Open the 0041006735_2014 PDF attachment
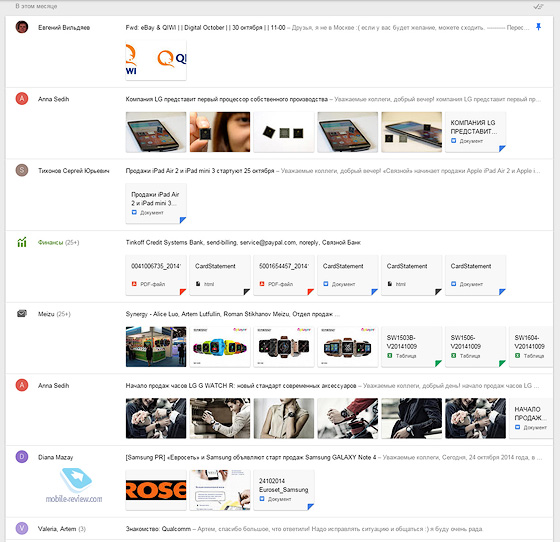 (156, 275)
